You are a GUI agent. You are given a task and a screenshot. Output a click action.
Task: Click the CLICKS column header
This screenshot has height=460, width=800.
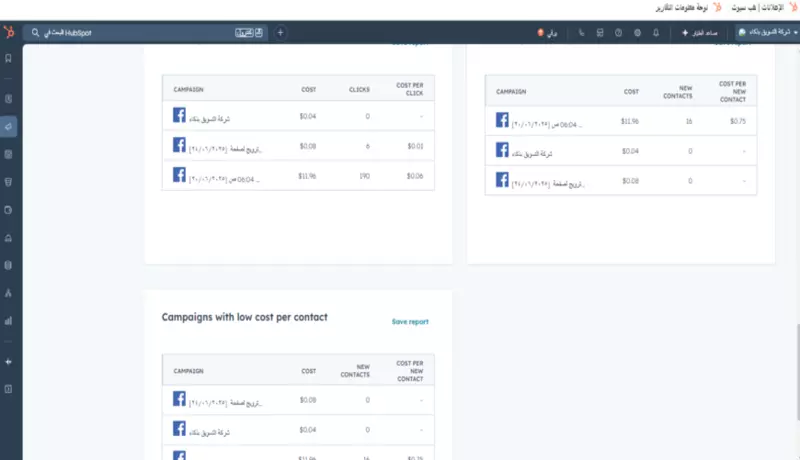pos(359,90)
